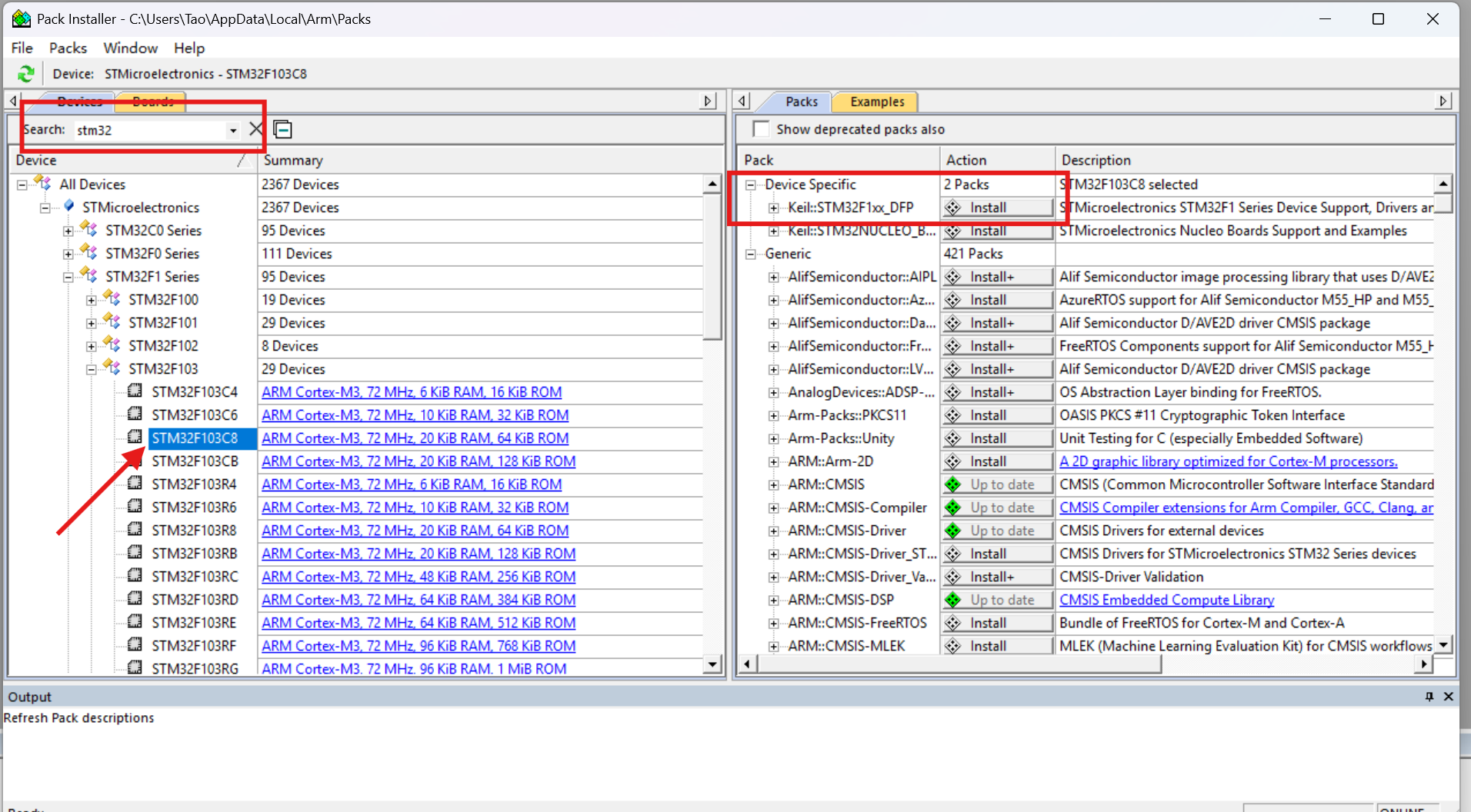1471x812 pixels.
Task: Install the Arm-Packs::Unity pack
Action: pos(997,438)
